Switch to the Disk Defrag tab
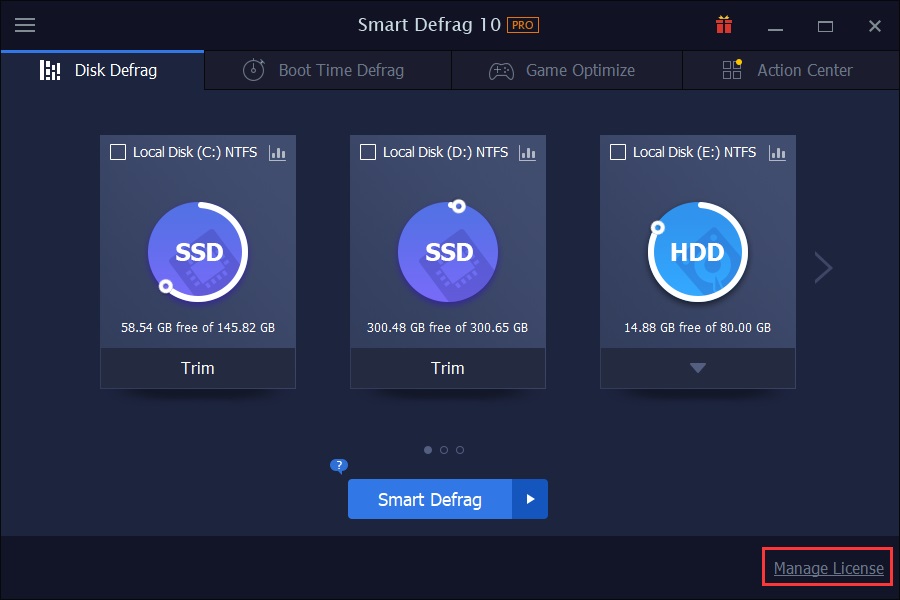This screenshot has height=600, width=900. click(102, 70)
